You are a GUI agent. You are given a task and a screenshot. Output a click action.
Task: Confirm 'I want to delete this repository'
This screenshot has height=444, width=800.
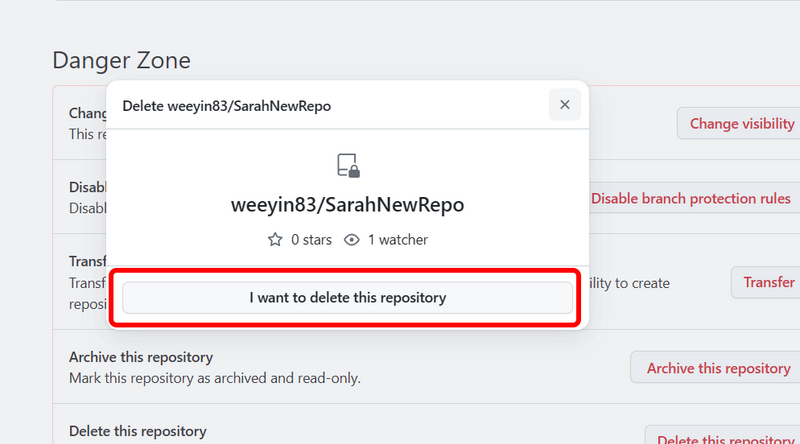click(347, 298)
